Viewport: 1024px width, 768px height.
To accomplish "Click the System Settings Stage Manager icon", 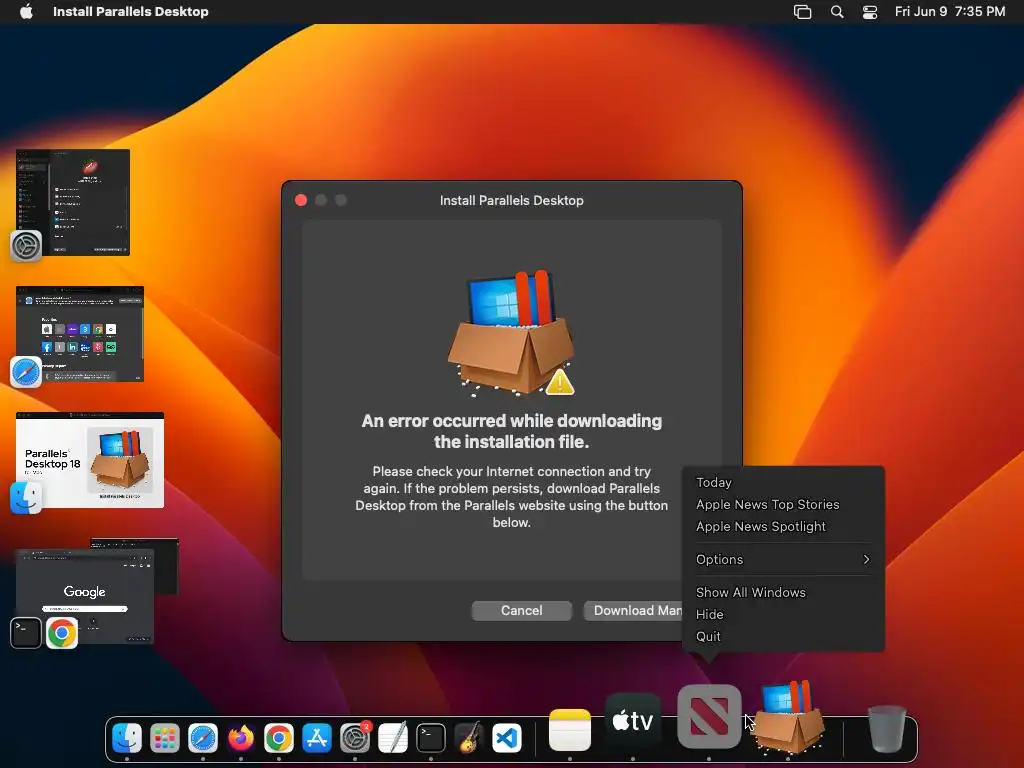I will tap(26, 246).
